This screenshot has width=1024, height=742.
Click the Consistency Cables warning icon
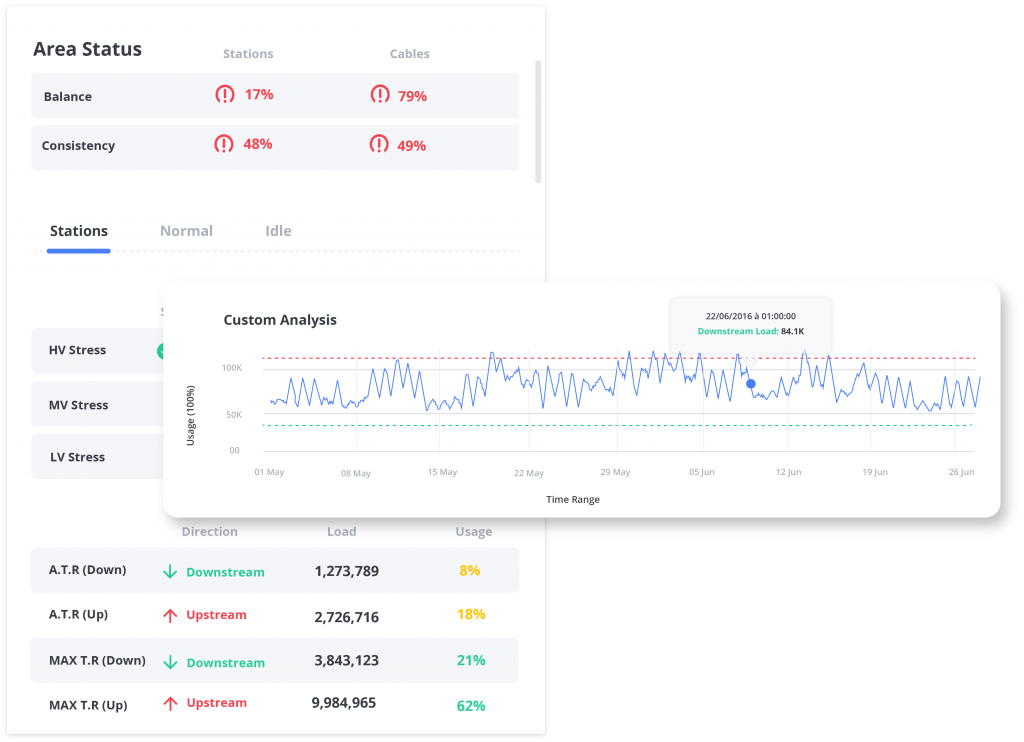pos(379,145)
